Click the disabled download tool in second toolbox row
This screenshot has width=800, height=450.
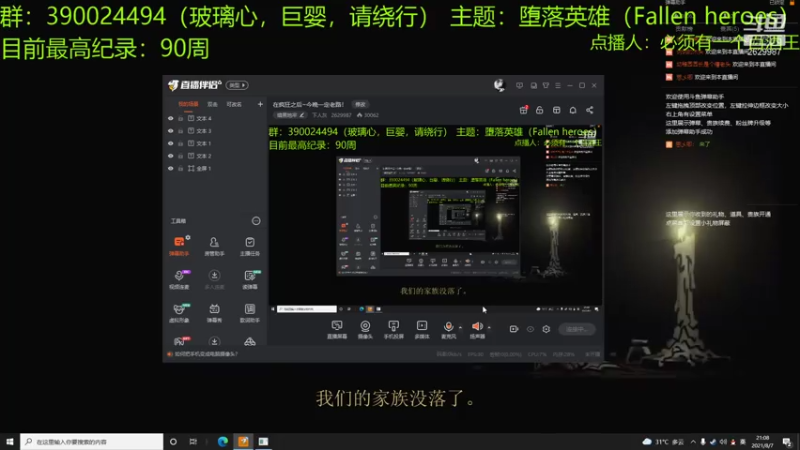(214, 280)
